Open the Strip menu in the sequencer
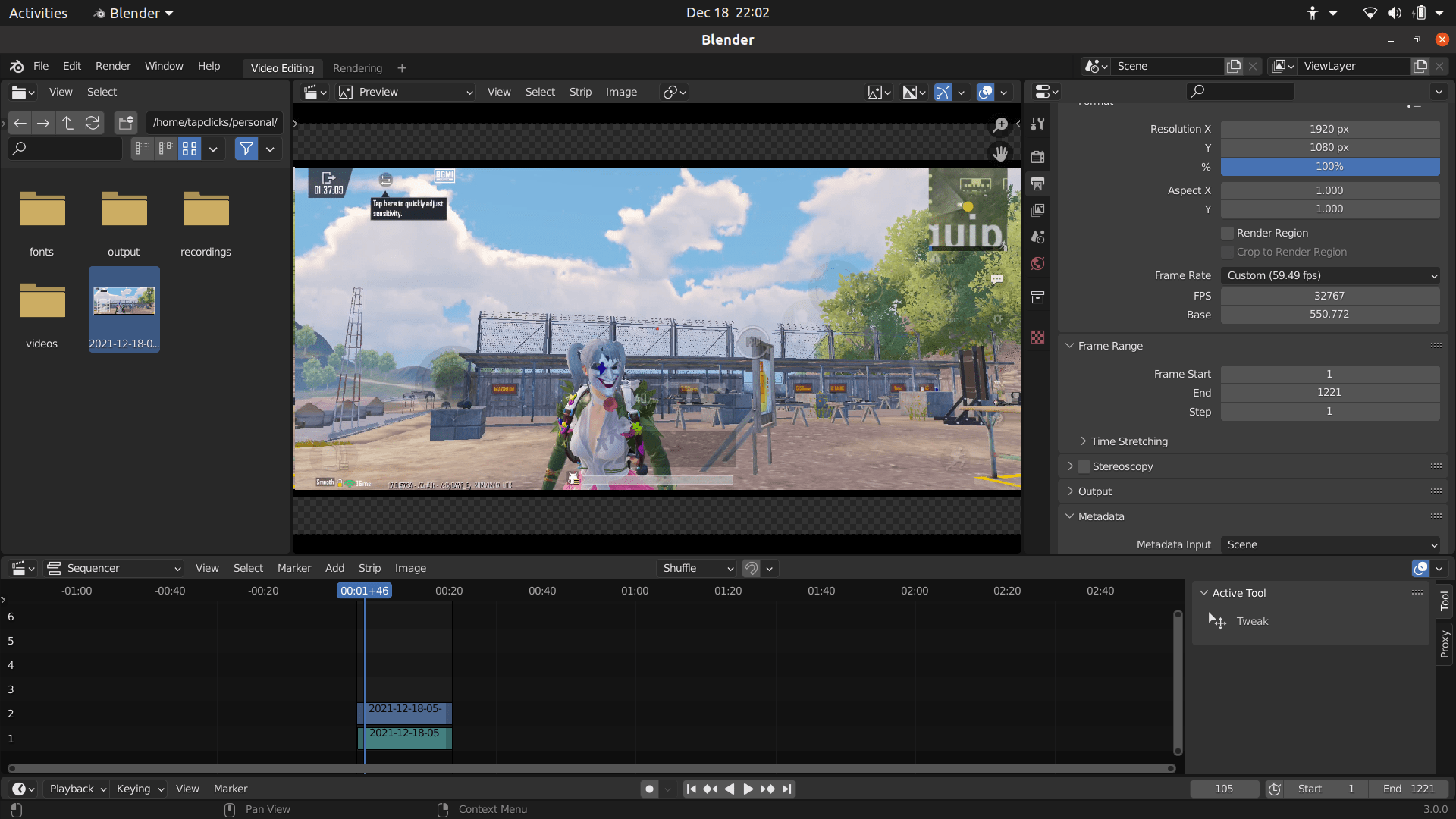Screen dimensions: 1456x819 pos(369,568)
